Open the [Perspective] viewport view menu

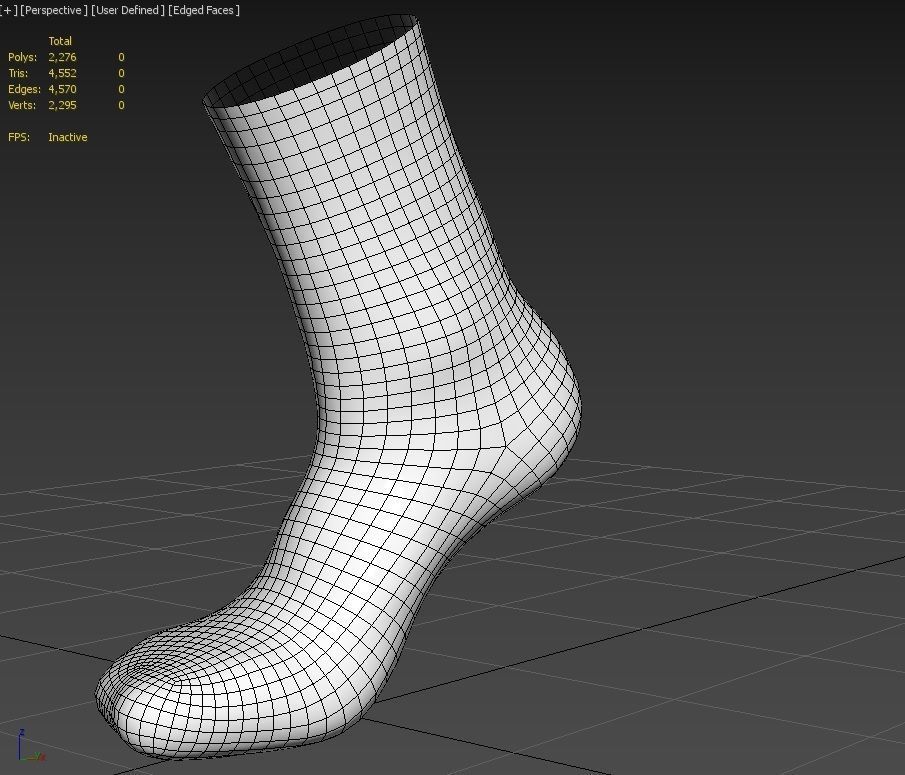coord(54,10)
